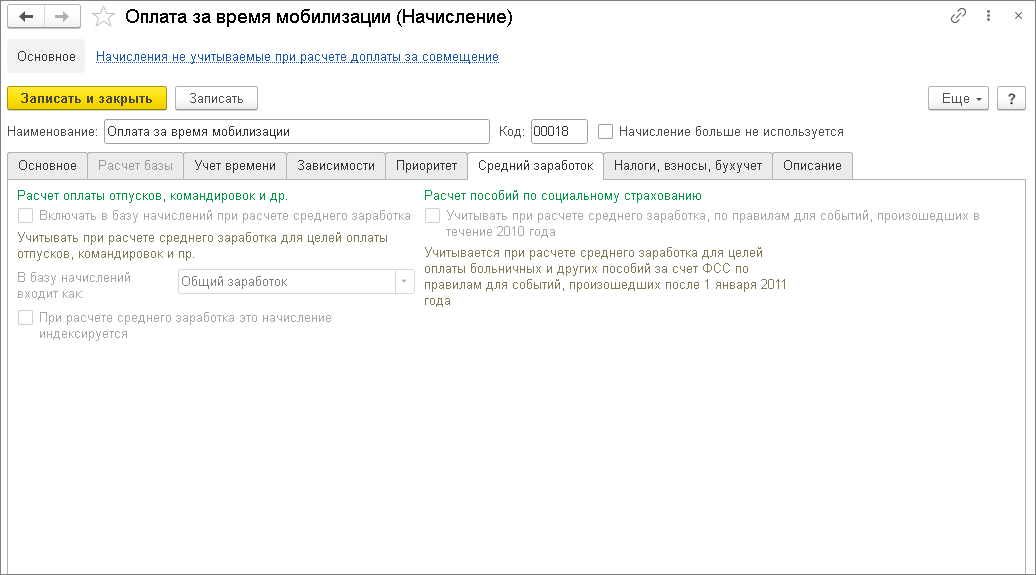Copy link using chain icon

958,17
